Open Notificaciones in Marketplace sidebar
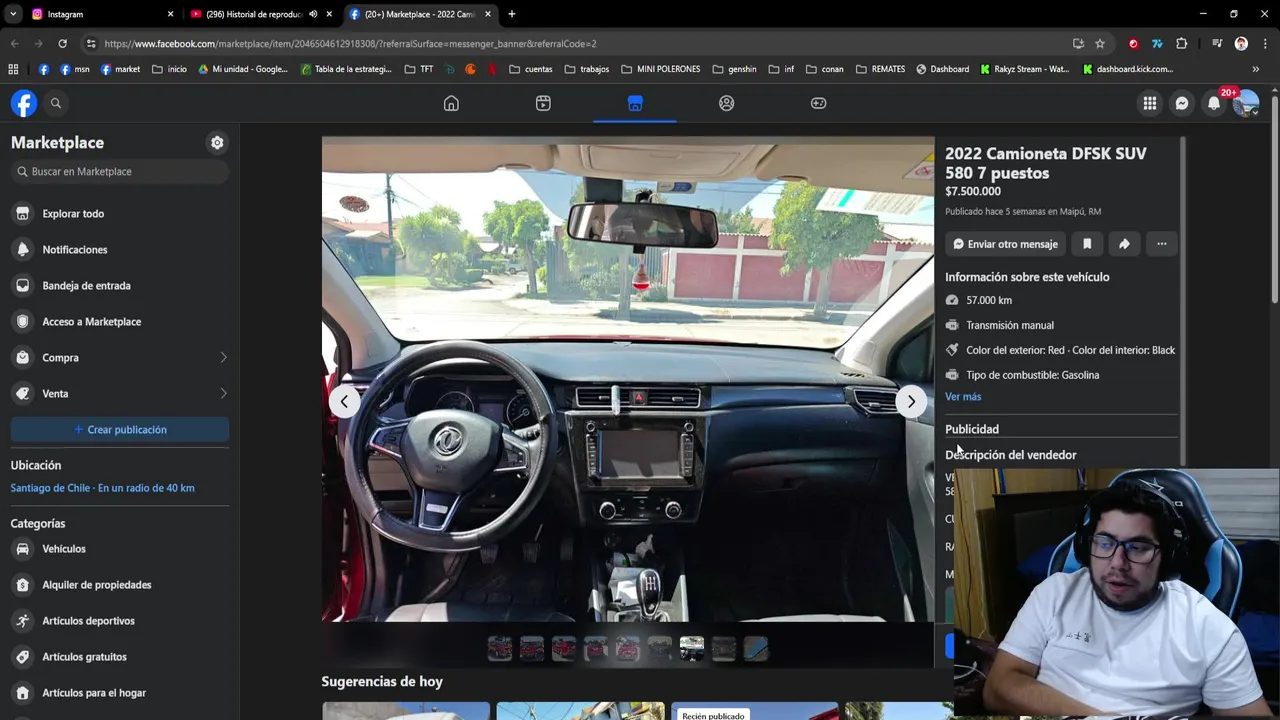1280x720 pixels. (x=120, y=250)
